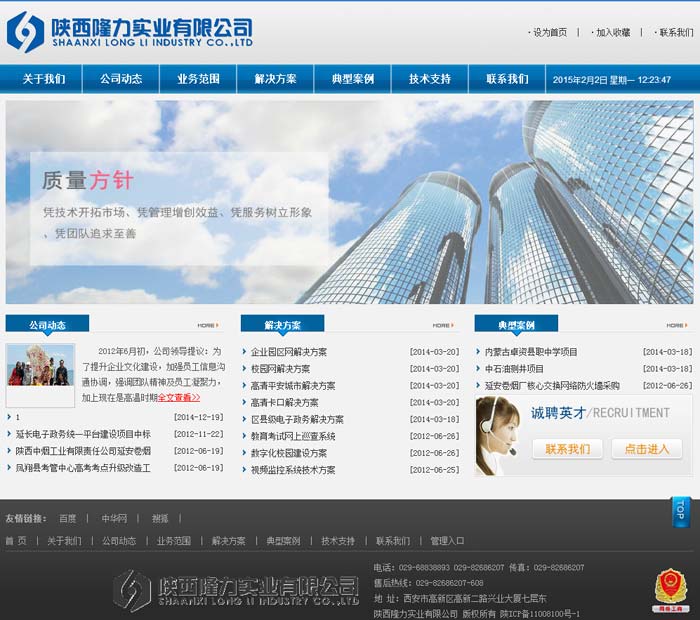700x620 pixels.
Task: Click the 公司动态 footer link
Action: click(x=119, y=541)
